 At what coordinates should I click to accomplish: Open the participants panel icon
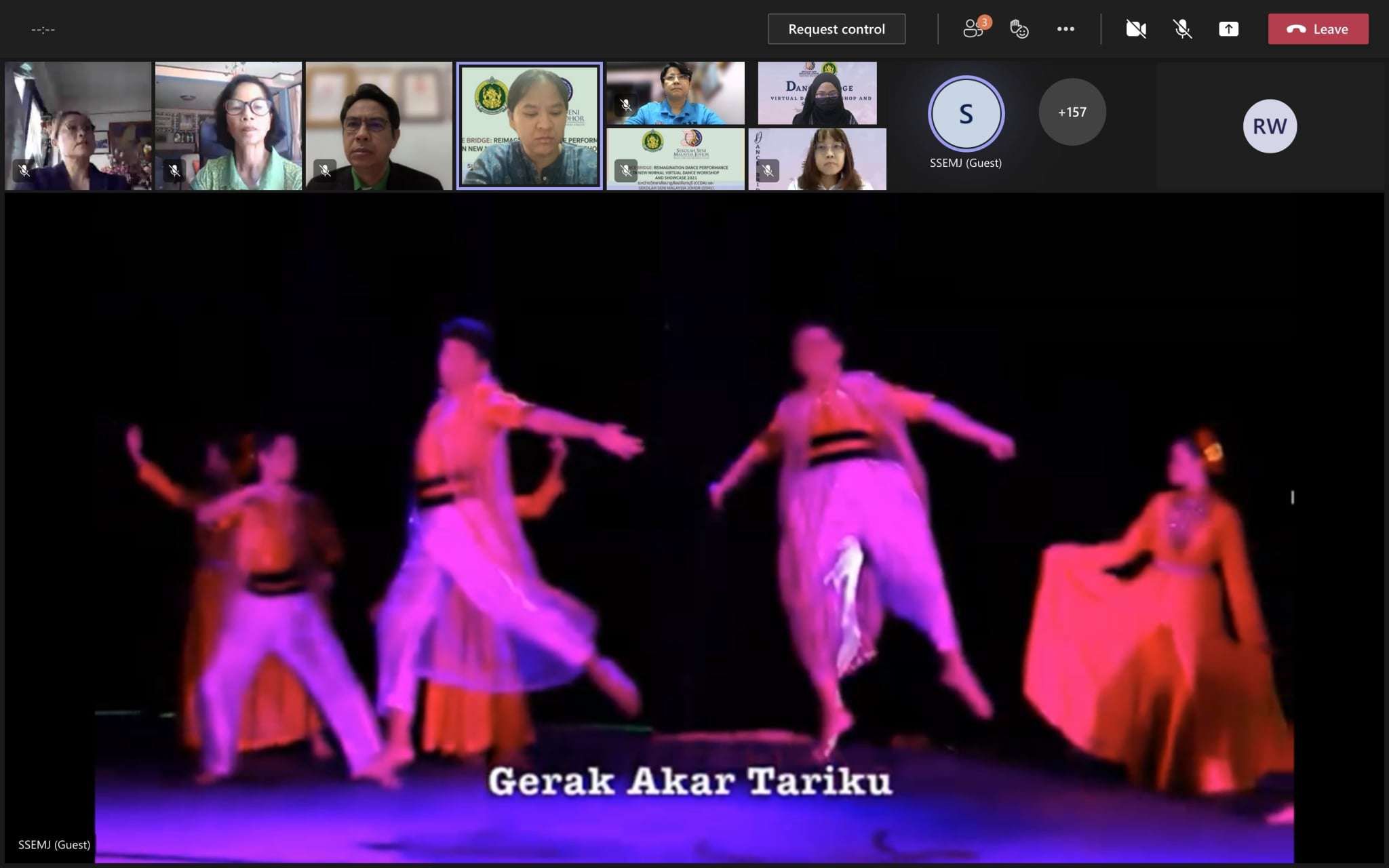coord(975,29)
